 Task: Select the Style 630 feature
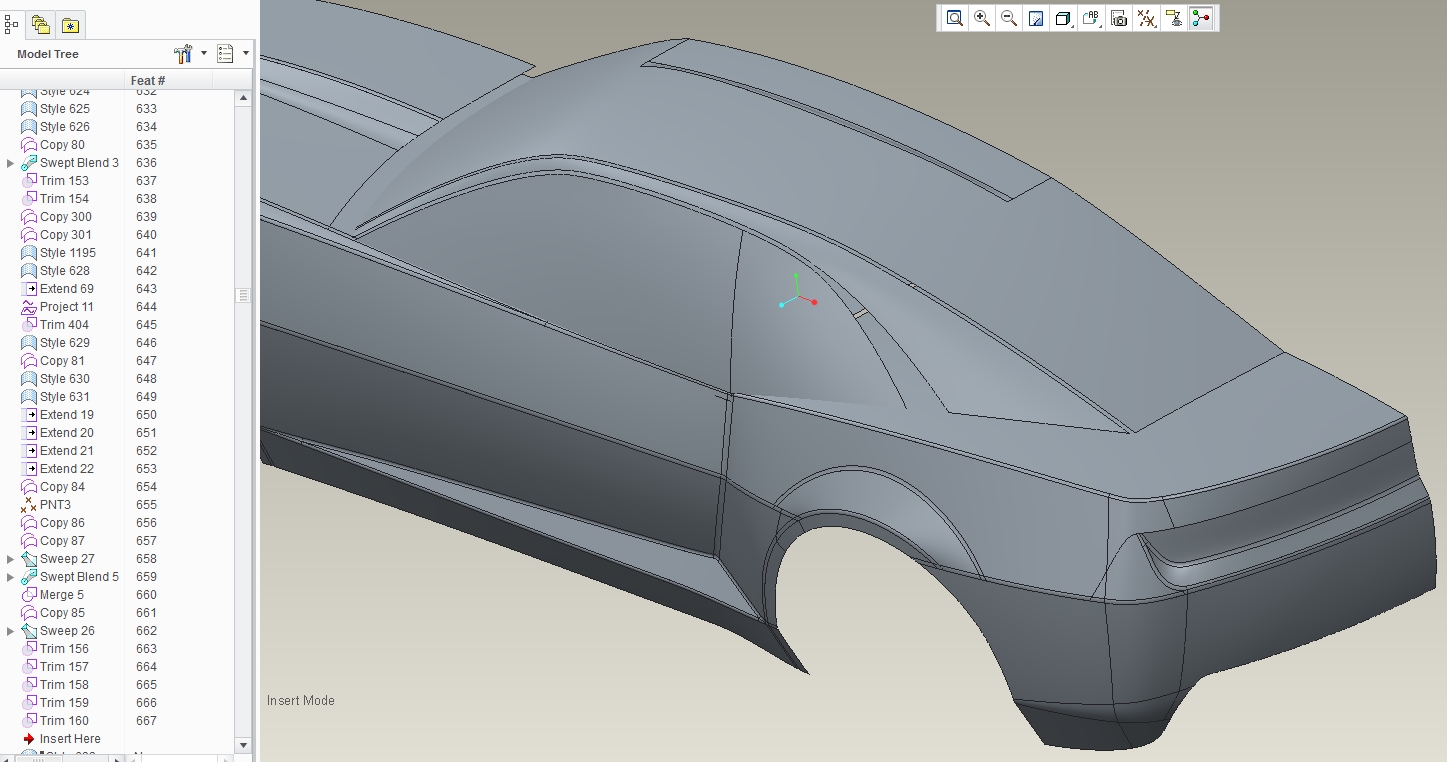tap(64, 379)
